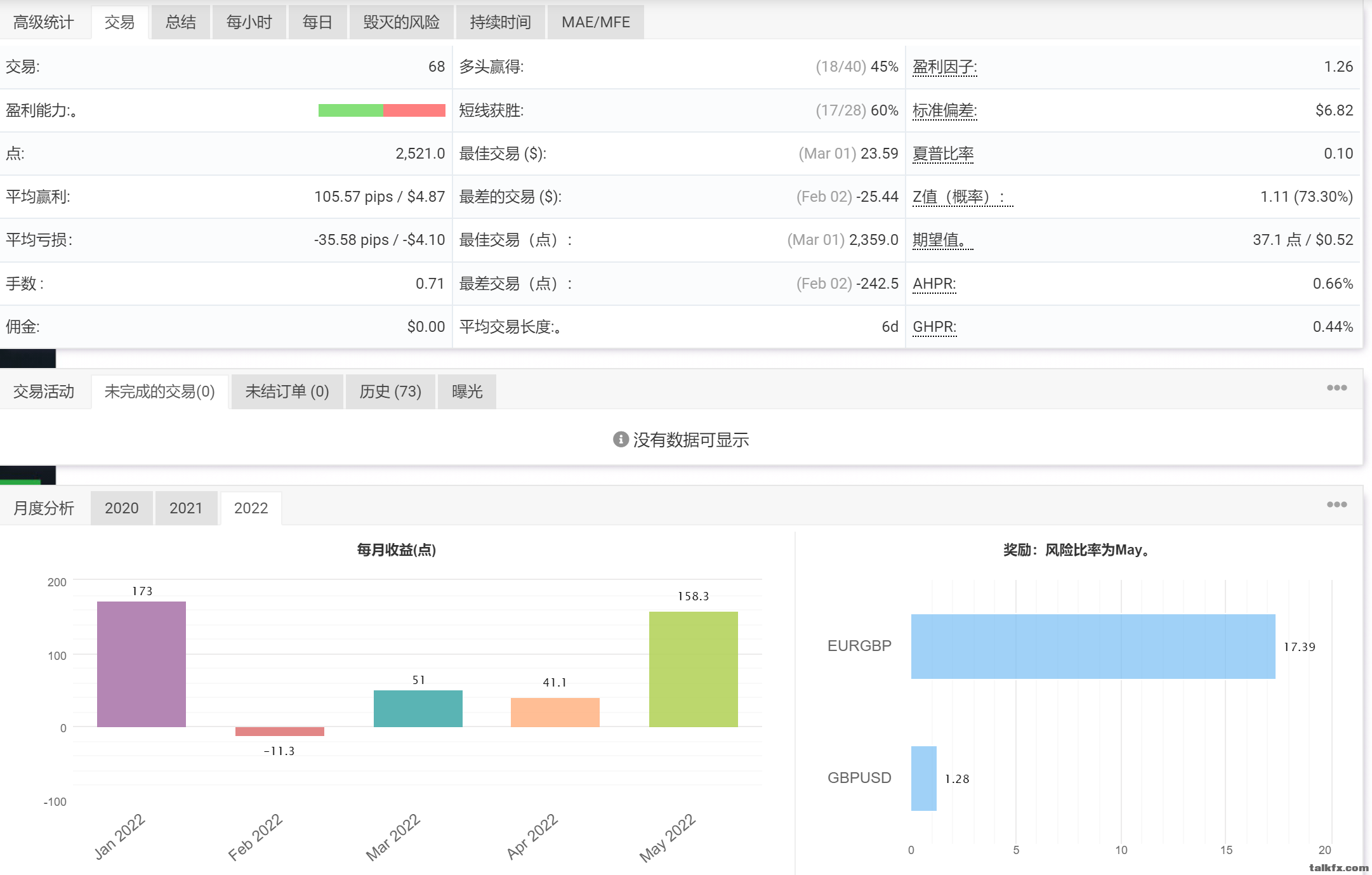Click the GBPUSD bar in risk chart
Image resolution: width=1372 pixels, height=875 pixels.
(x=924, y=779)
